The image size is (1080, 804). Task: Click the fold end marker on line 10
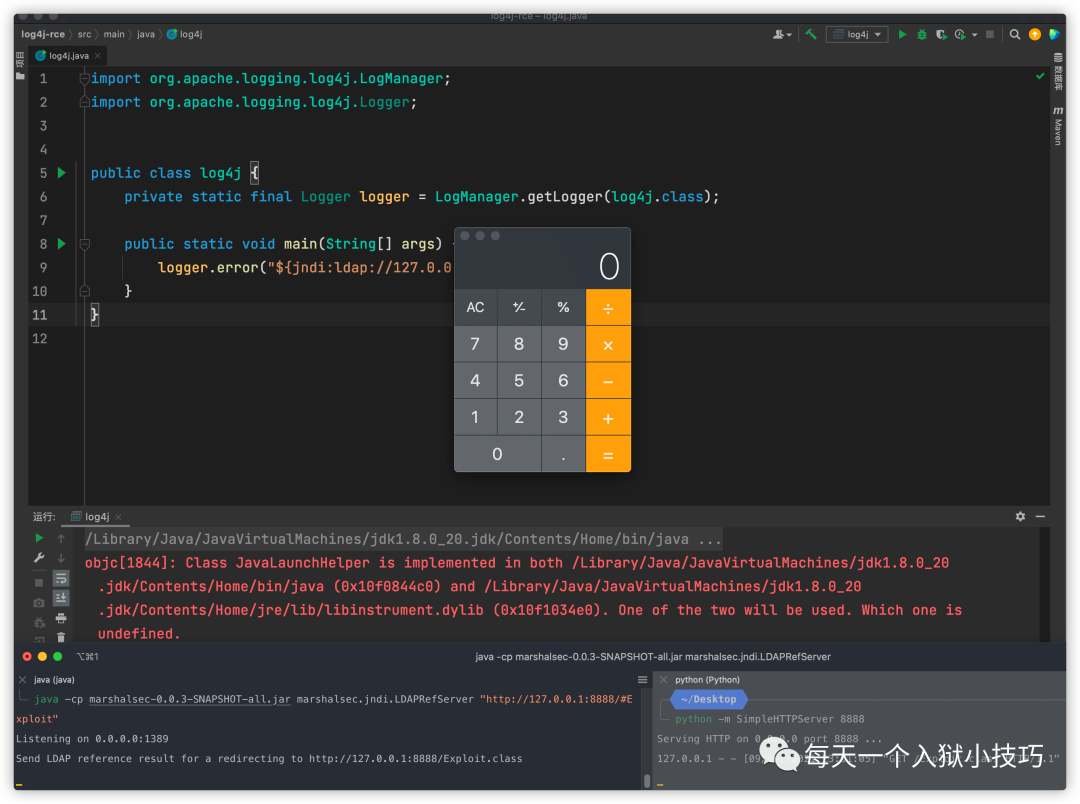pos(84,291)
